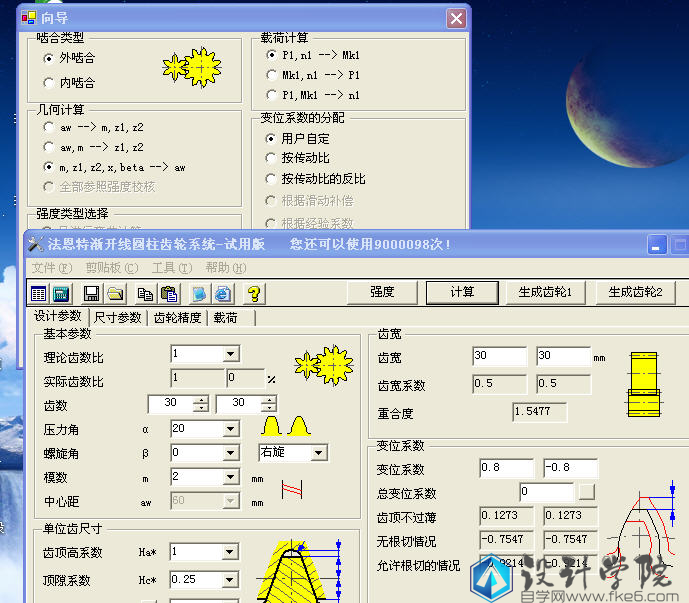Click the data table toolbar icon
The height and width of the screenshot is (603, 689).
39,293
